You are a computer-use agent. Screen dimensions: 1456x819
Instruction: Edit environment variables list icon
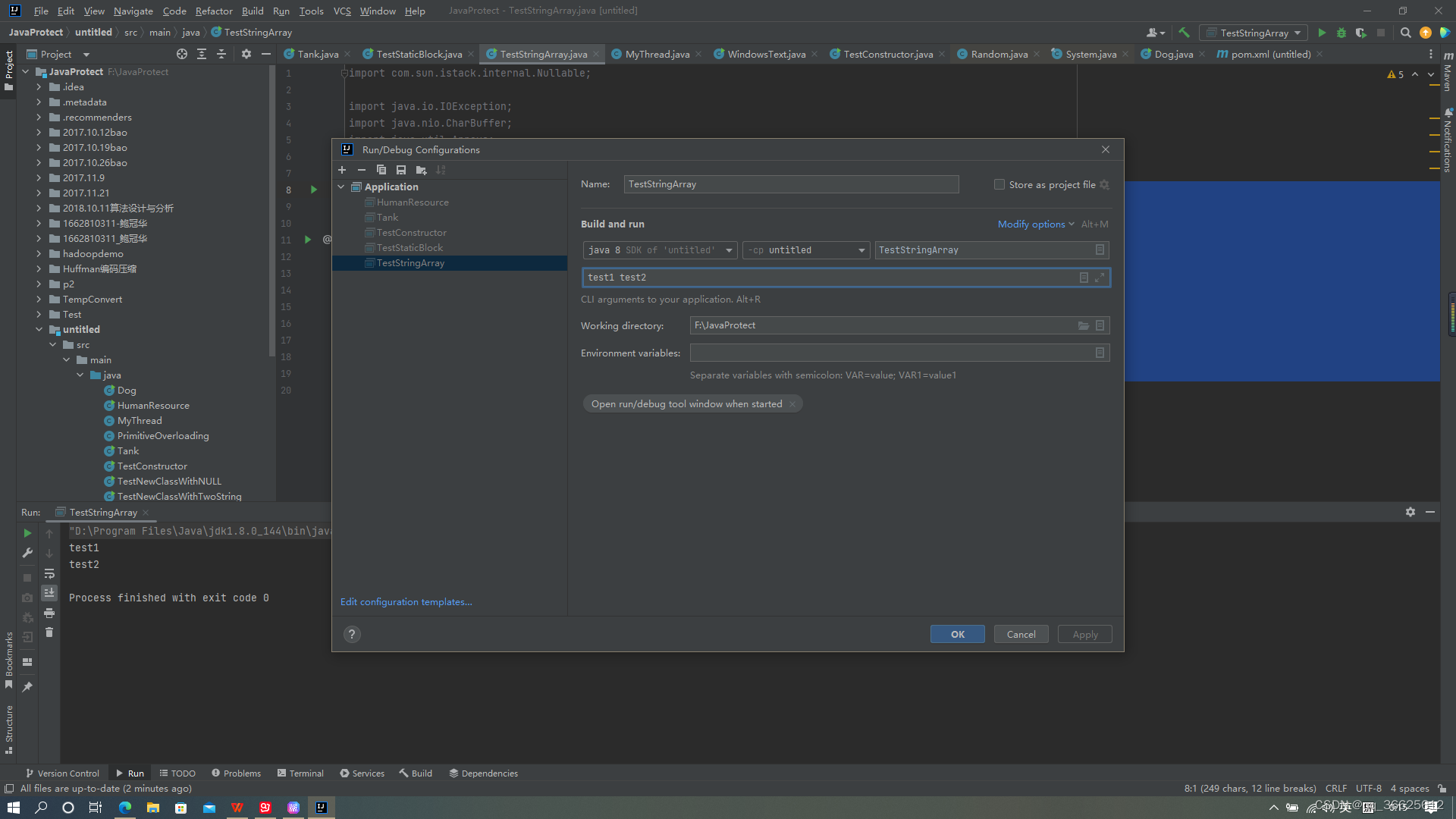click(x=1100, y=353)
